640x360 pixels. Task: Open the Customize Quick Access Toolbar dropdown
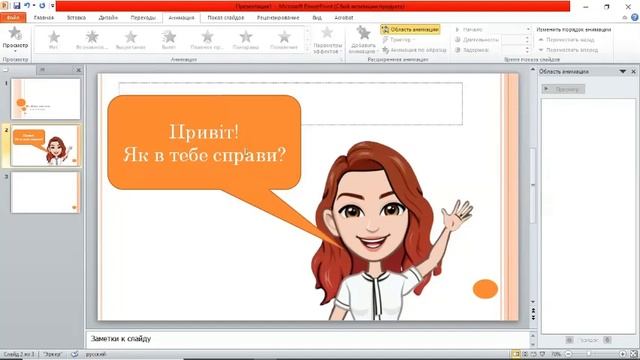pos(52,5)
